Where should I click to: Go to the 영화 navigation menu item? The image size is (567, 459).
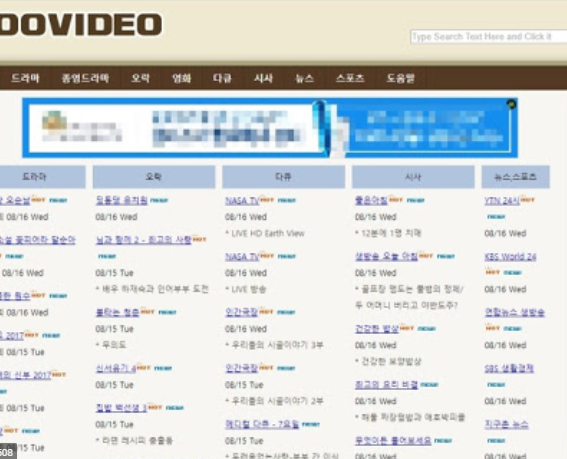tap(182, 78)
